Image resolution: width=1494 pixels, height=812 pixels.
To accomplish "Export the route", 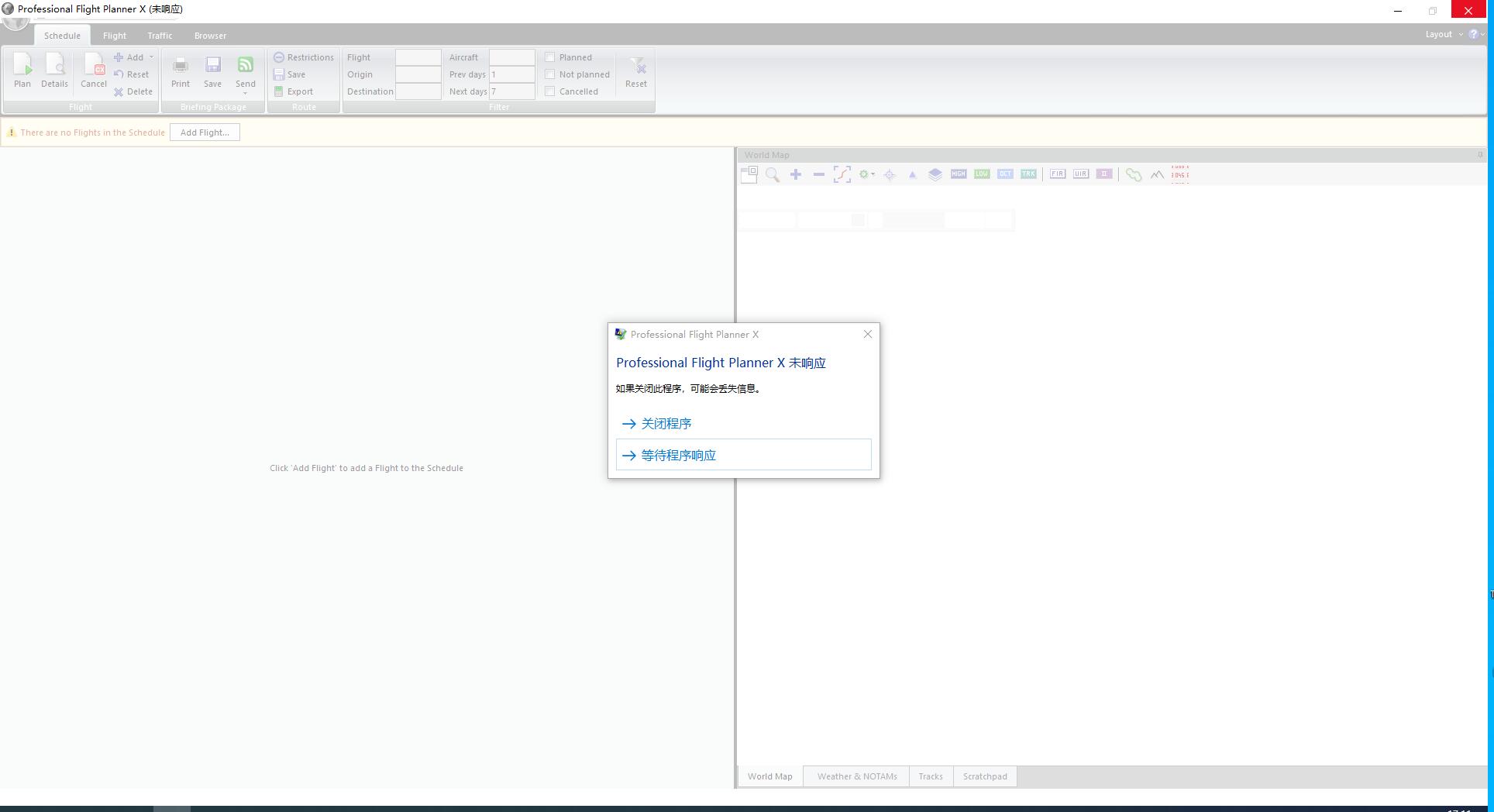I will pos(293,91).
